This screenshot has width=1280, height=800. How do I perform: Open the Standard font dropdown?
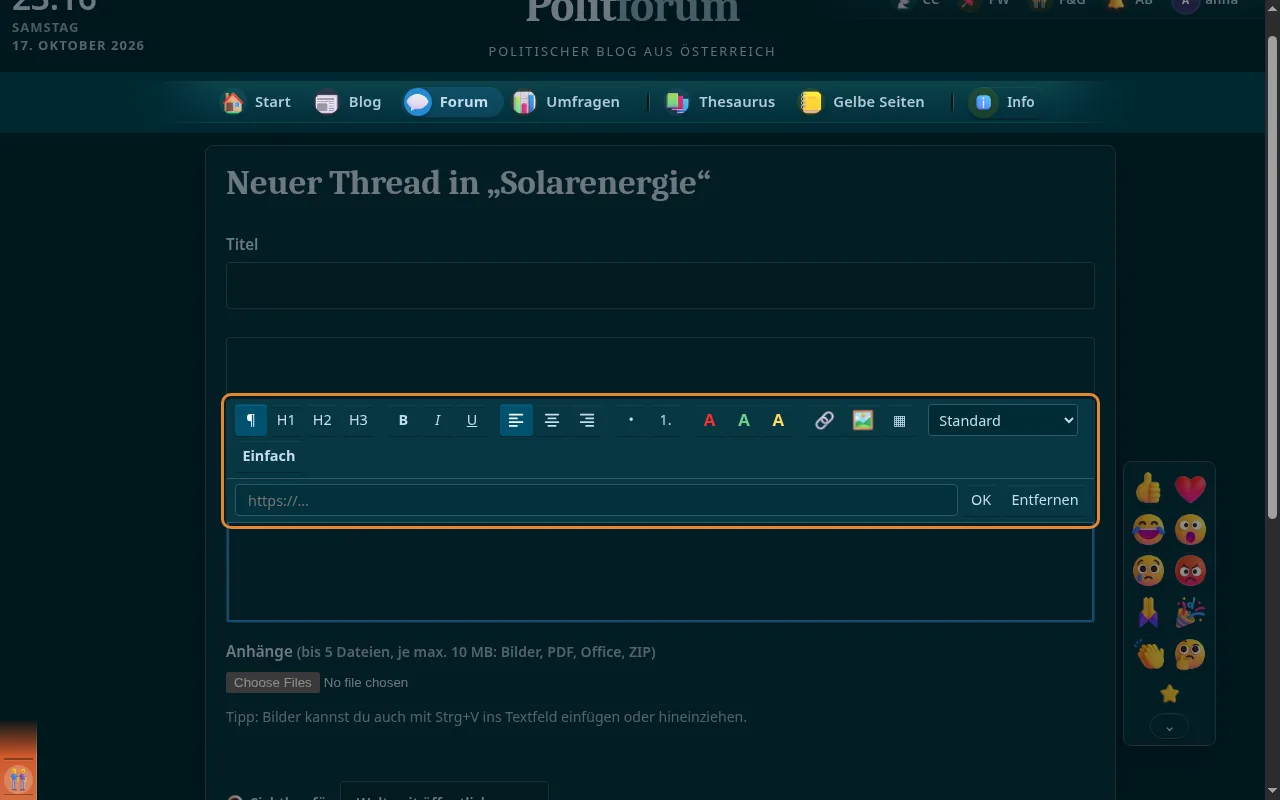coord(1003,420)
